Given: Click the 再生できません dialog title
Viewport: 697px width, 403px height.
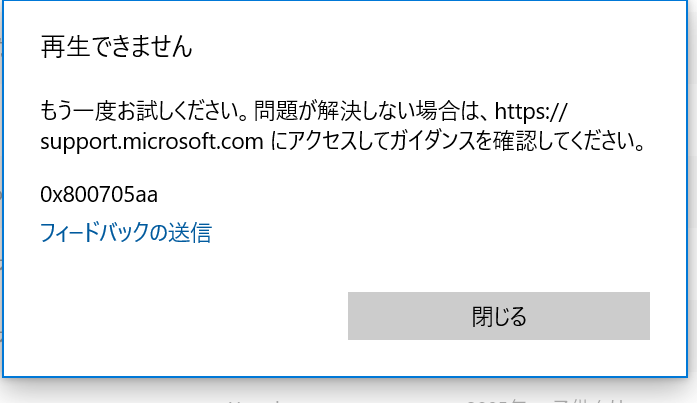Looking at the screenshot, I should pos(116,47).
